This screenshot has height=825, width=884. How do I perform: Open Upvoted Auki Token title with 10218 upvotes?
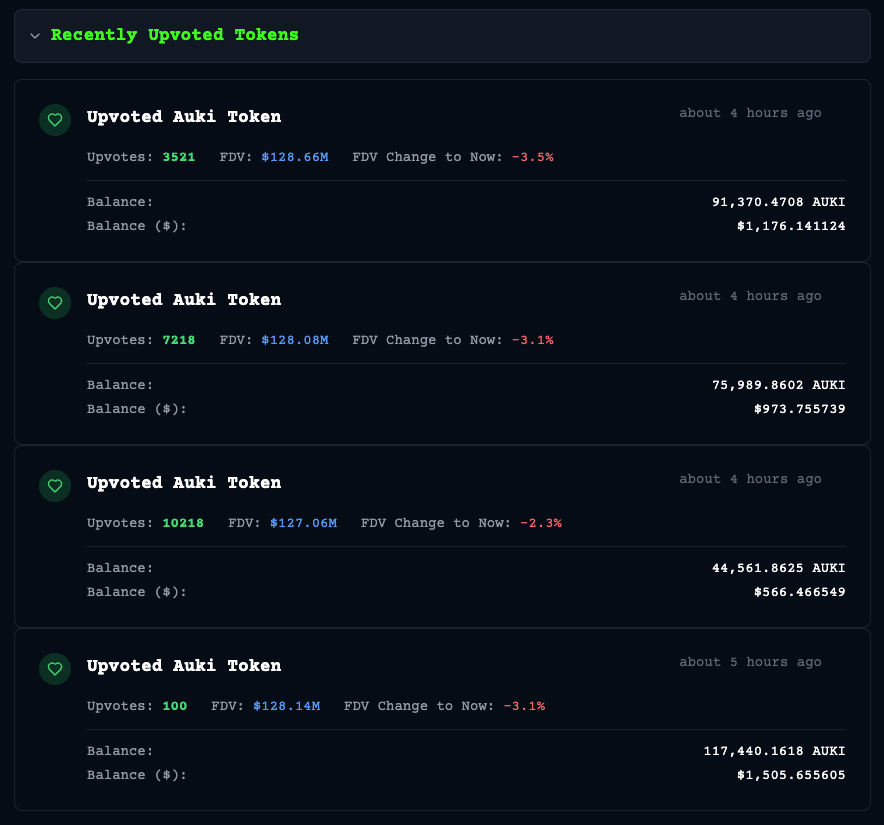coord(184,483)
